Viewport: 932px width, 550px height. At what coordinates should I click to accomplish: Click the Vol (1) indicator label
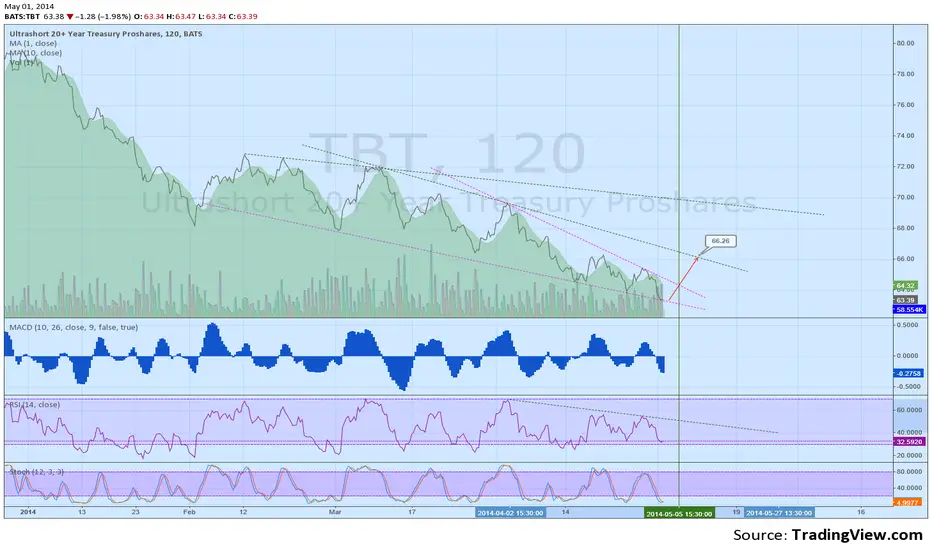21,62
